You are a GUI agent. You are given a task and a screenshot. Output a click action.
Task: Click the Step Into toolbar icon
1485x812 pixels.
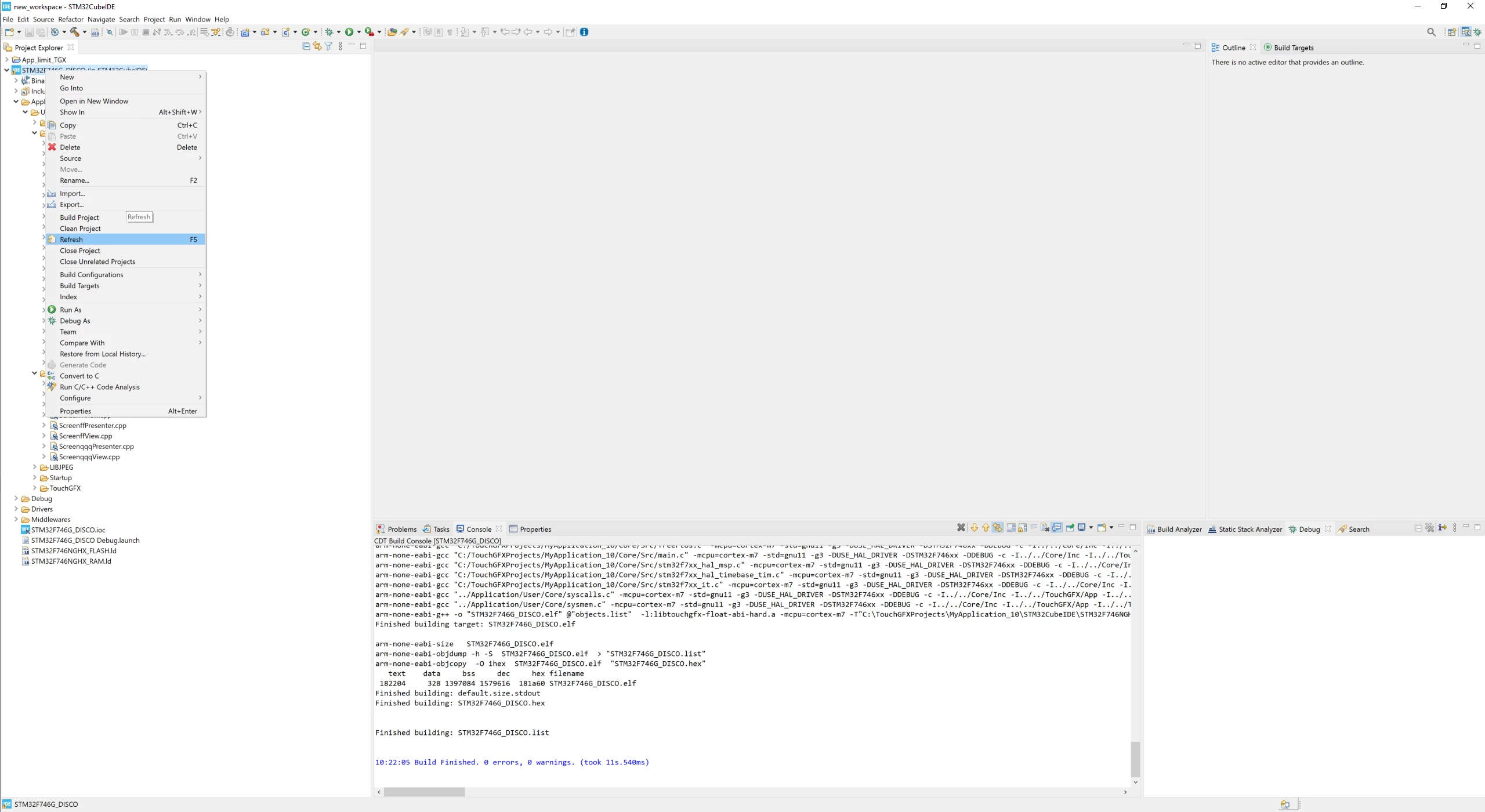[x=168, y=32]
